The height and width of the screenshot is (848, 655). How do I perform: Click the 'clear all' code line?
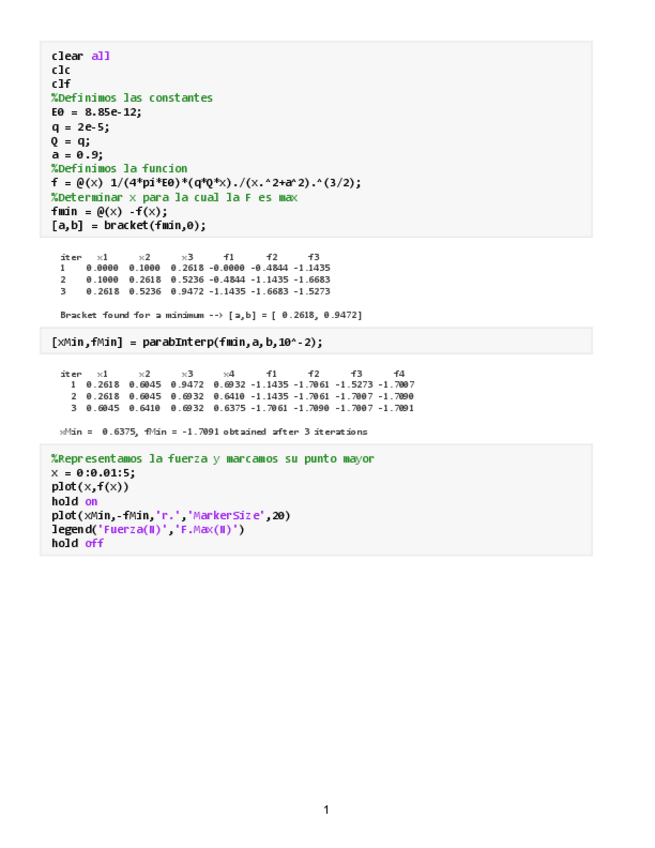[81, 56]
